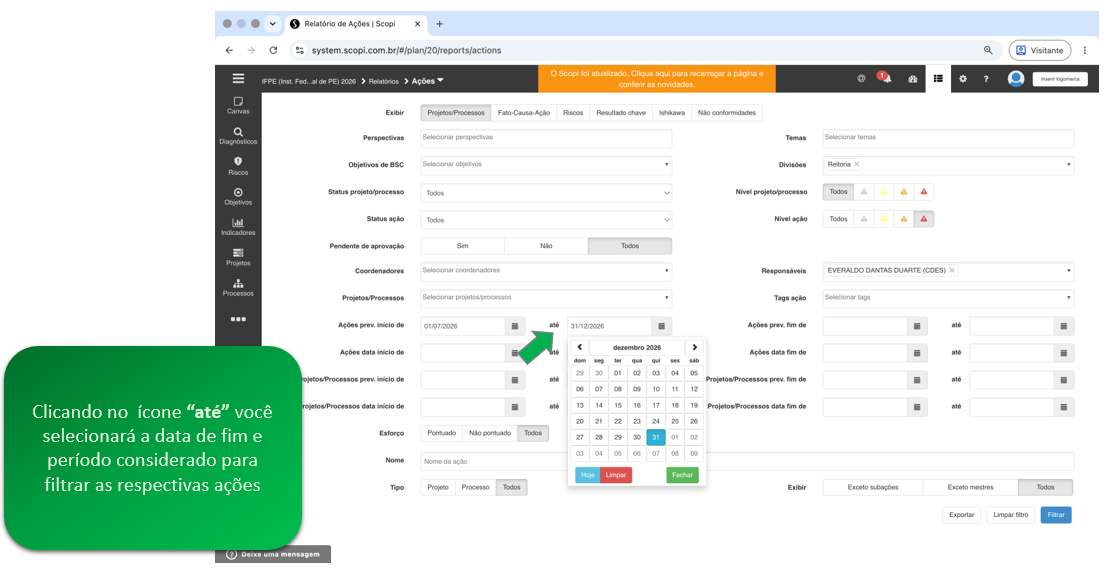The image size is (1117, 574).
Task: Switch to Ishikawa tab
Action: pyautogui.click(x=672, y=113)
